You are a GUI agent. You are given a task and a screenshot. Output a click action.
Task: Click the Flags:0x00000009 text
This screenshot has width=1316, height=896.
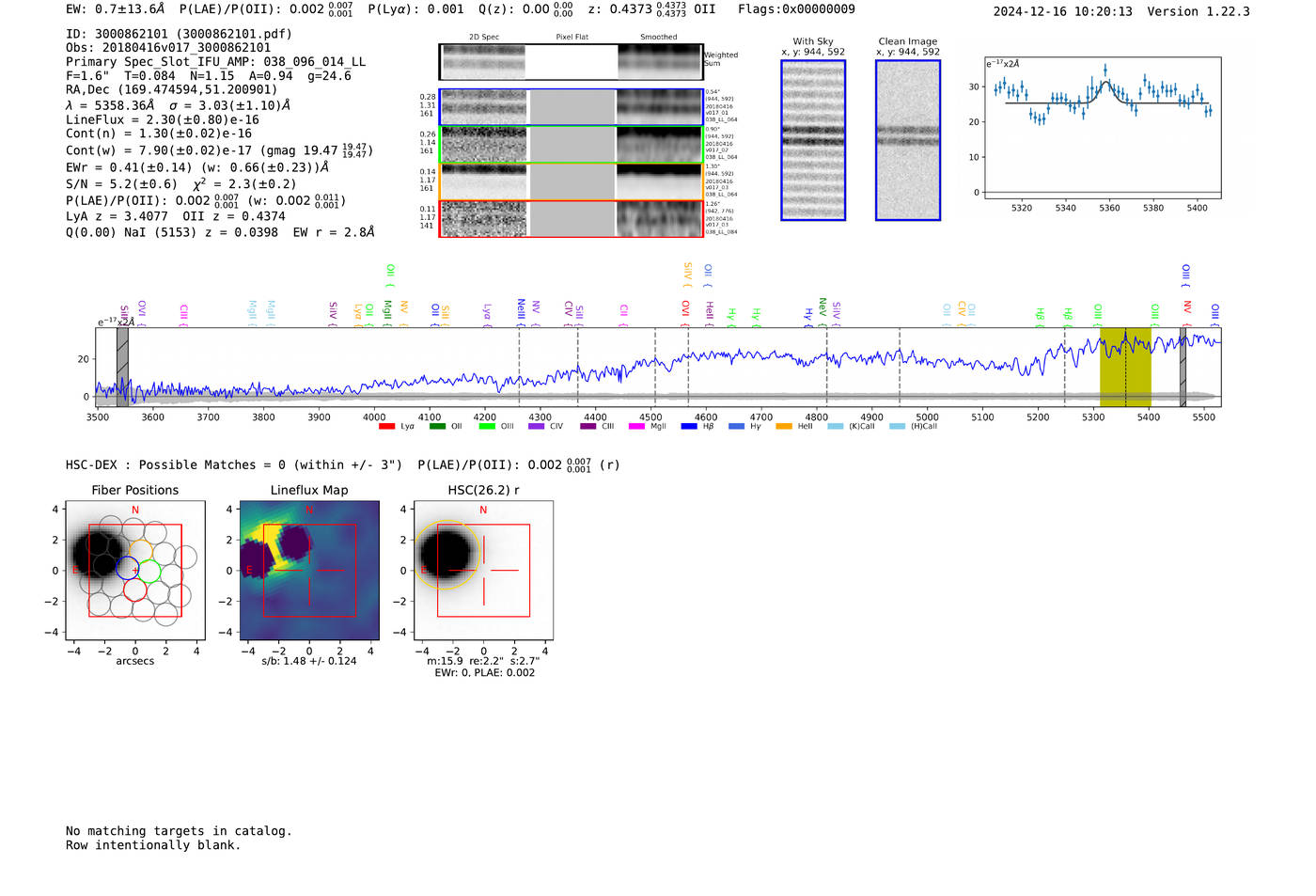(796, 9)
